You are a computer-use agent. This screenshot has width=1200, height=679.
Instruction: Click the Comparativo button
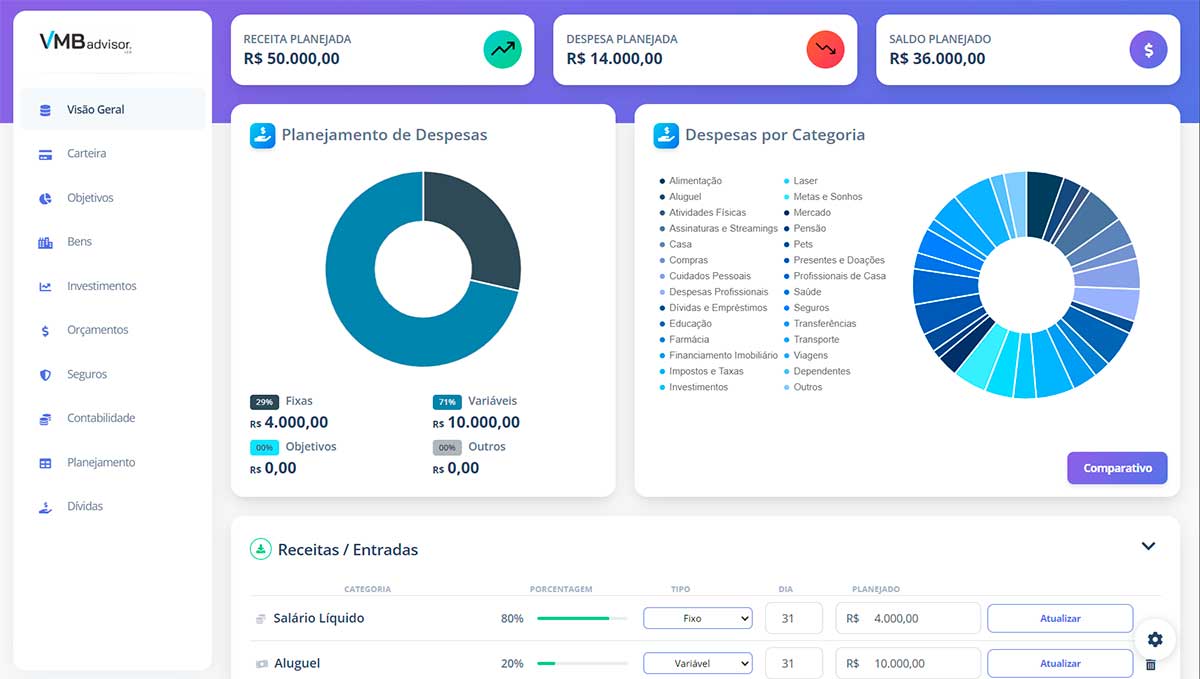click(1117, 468)
